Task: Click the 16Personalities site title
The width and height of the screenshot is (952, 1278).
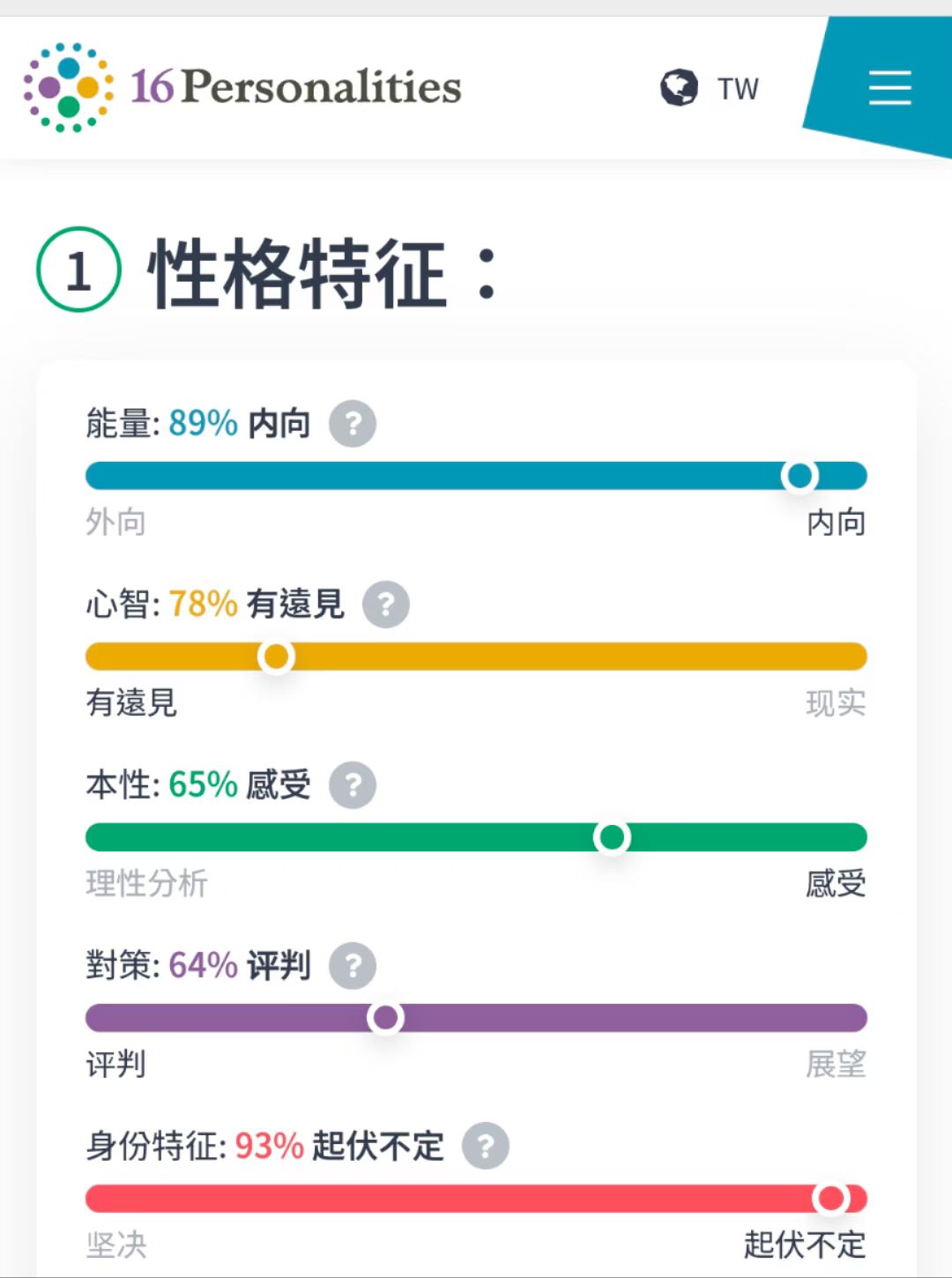Action: (296, 87)
